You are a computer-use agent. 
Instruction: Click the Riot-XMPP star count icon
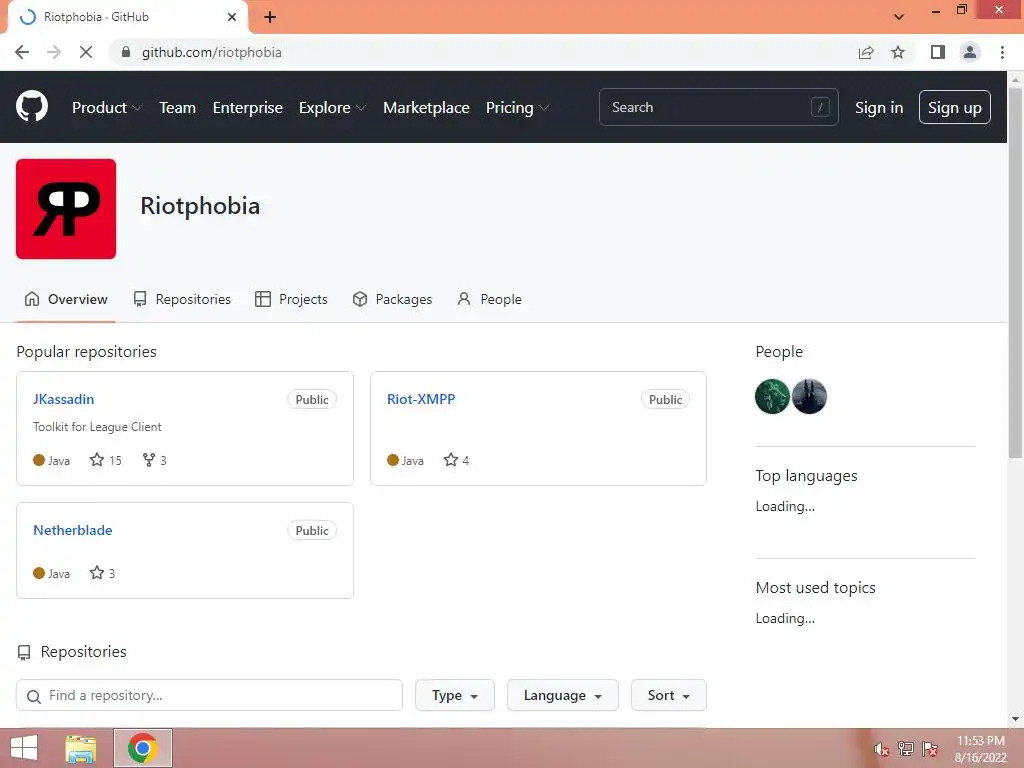pos(451,460)
